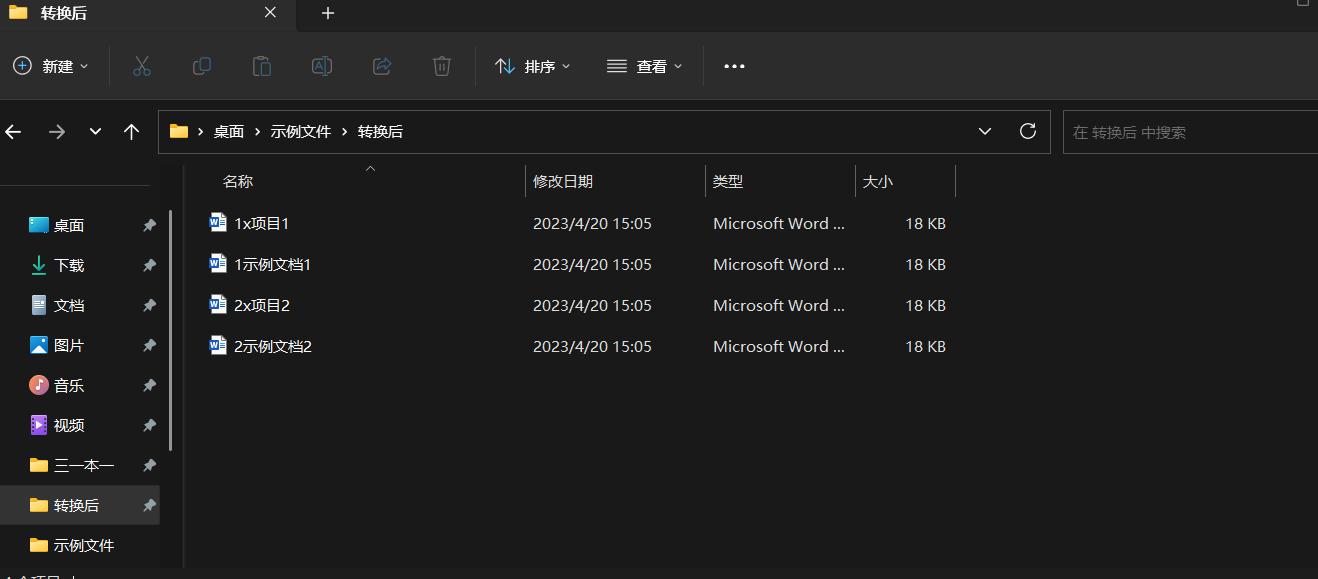Click the Cut icon in the toolbar

(x=141, y=66)
